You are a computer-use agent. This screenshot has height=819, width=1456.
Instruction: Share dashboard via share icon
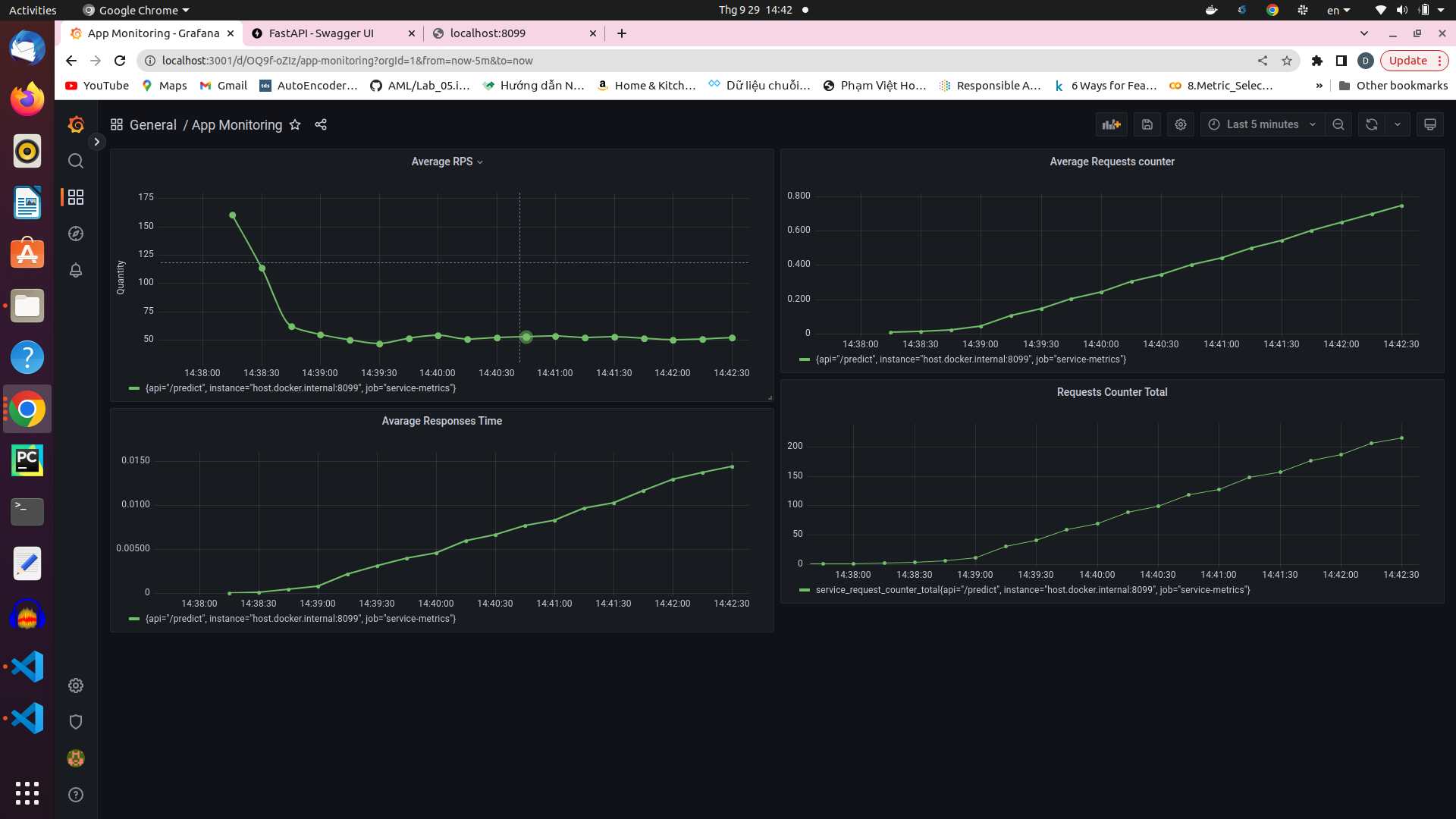(x=321, y=124)
